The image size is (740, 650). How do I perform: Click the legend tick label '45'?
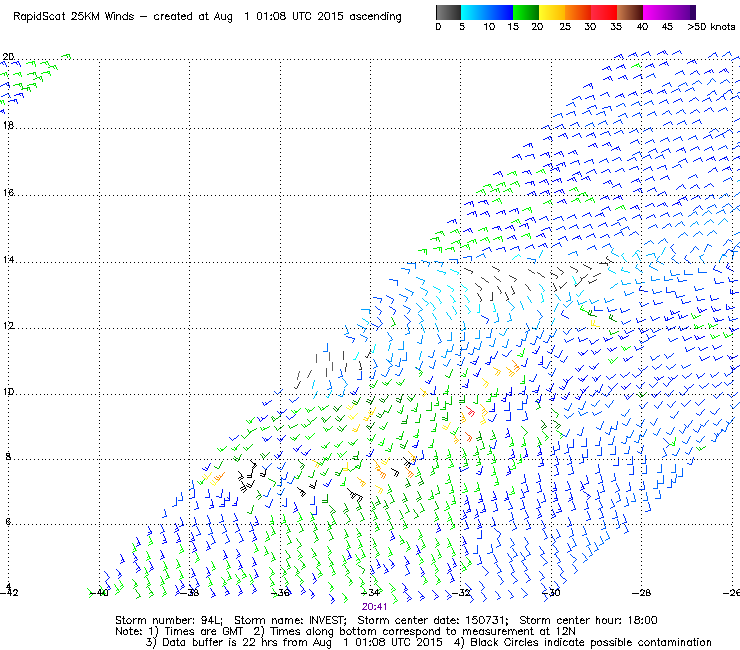(667, 27)
